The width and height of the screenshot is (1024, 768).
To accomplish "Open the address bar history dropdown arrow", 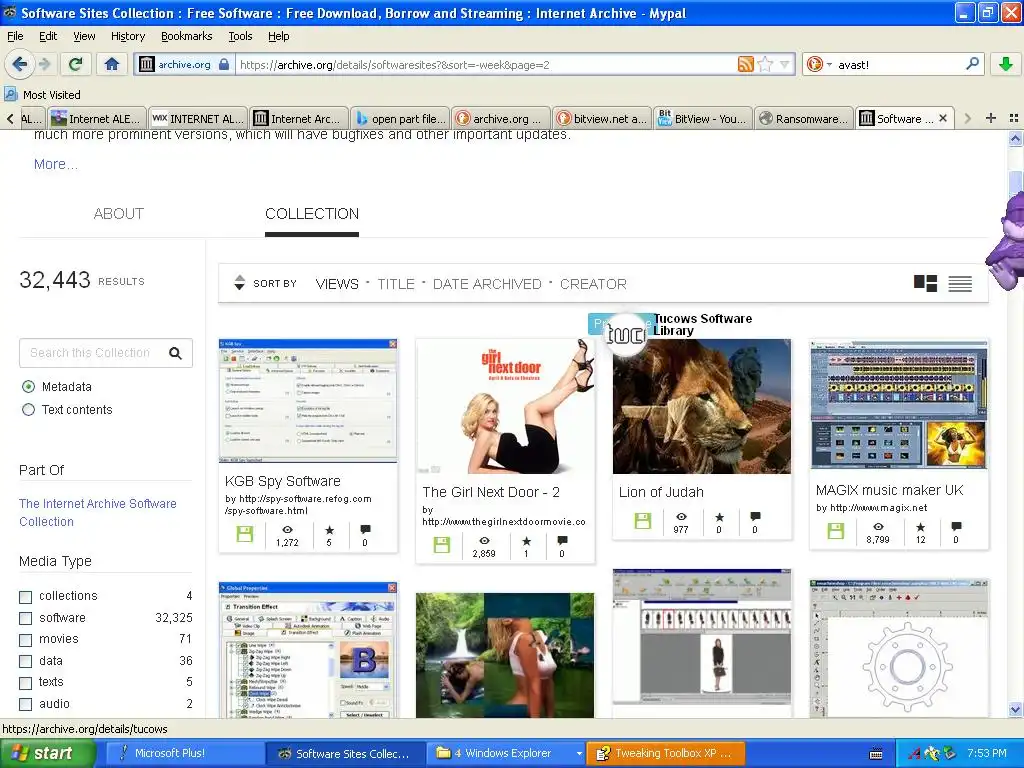I will pos(785,64).
